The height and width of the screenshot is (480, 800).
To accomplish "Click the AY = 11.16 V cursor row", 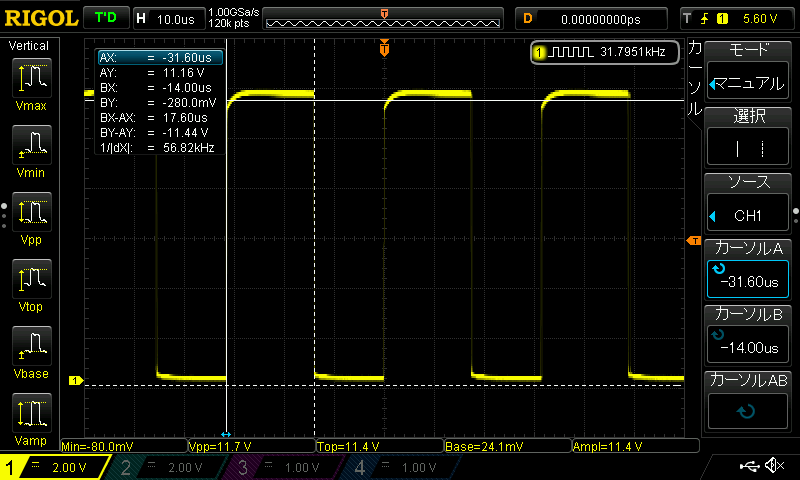I will pos(160,72).
